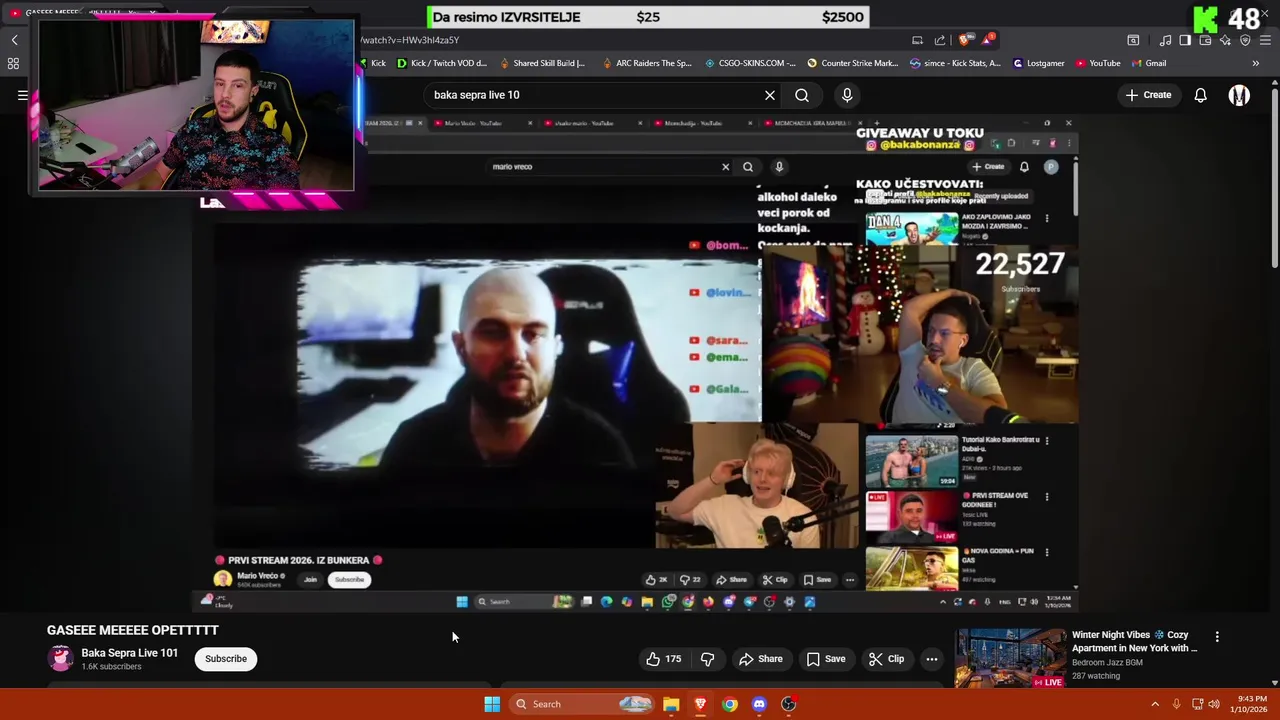
Task: Like the video showing 175 likes
Action: tap(664, 659)
